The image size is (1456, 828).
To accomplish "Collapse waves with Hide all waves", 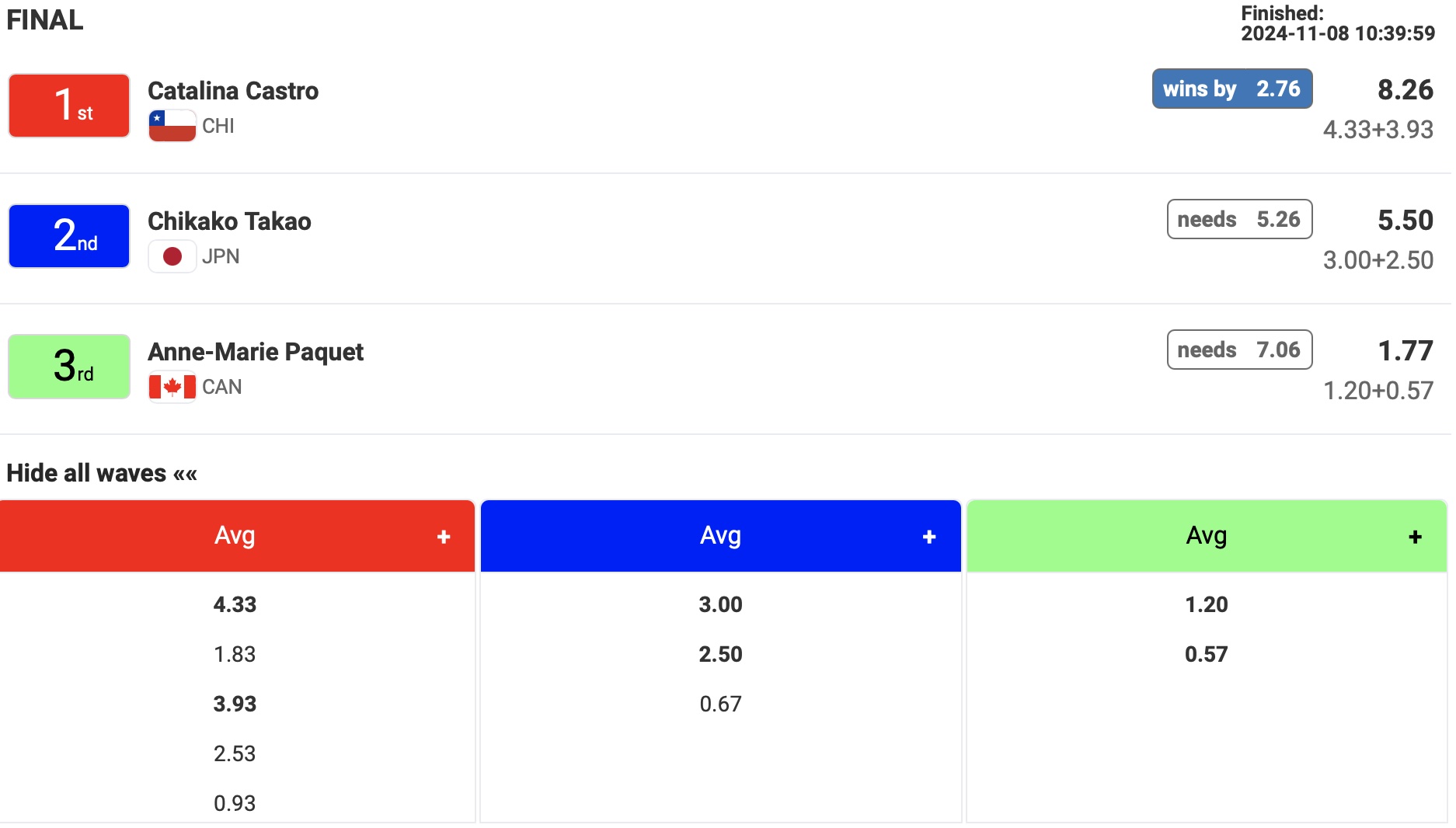I will (102, 473).
